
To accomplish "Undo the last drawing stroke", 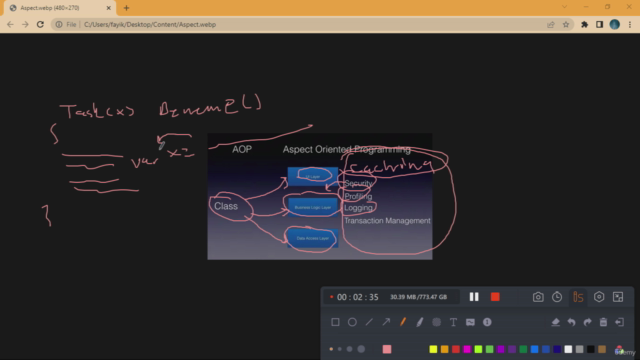I will [x=571, y=322].
